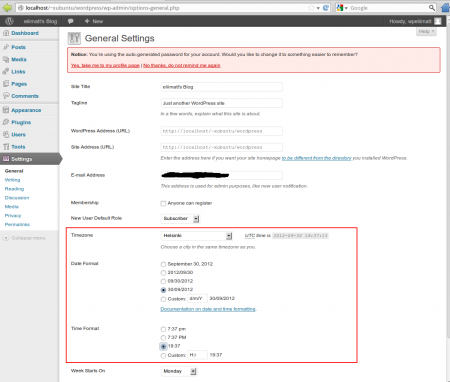The height and width of the screenshot is (382, 450).
Task: Open the Permalinks settings submenu
Action: click(x=17, y=224)
